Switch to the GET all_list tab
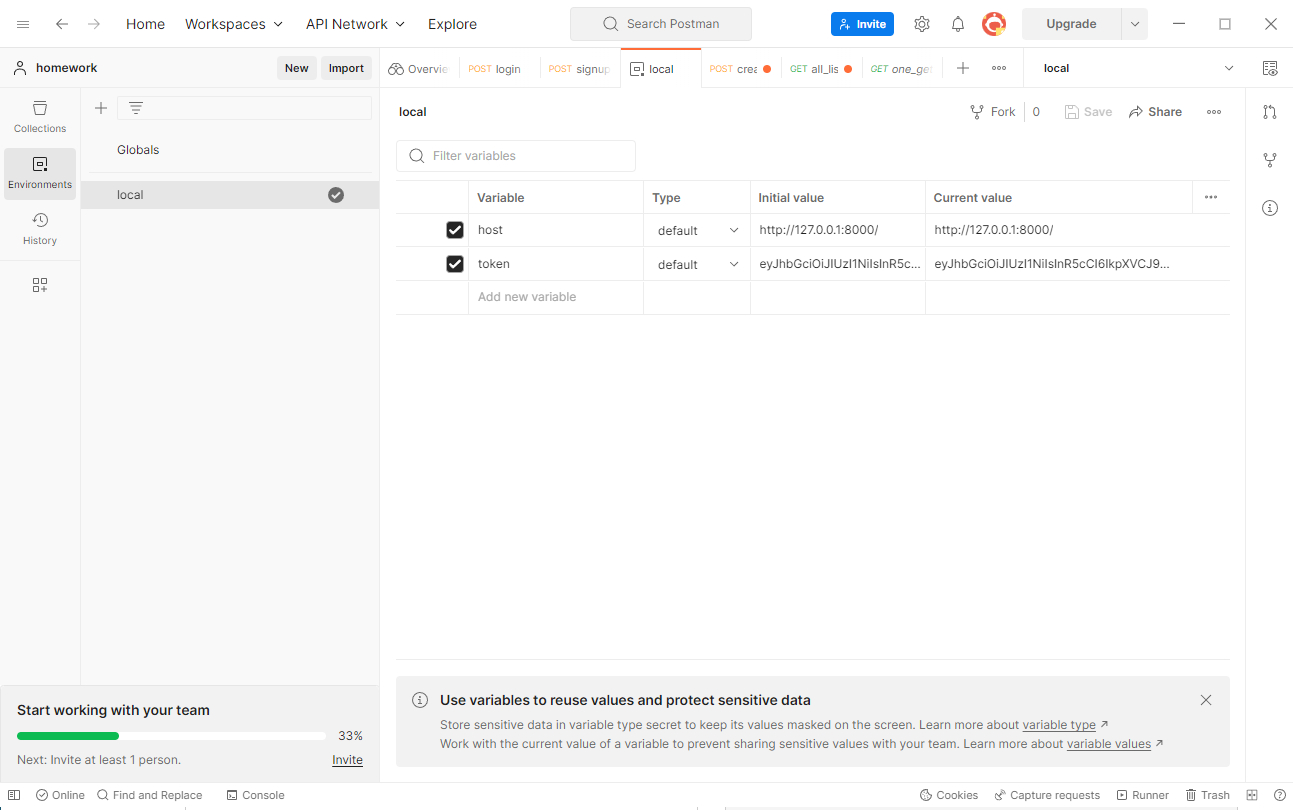1293x810 pixels. tap(821, 69)
